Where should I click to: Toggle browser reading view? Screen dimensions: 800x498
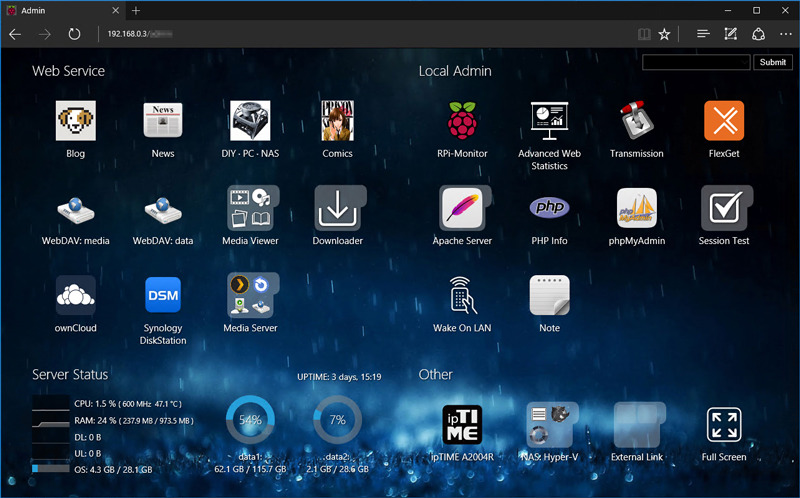tap(644, 34)
